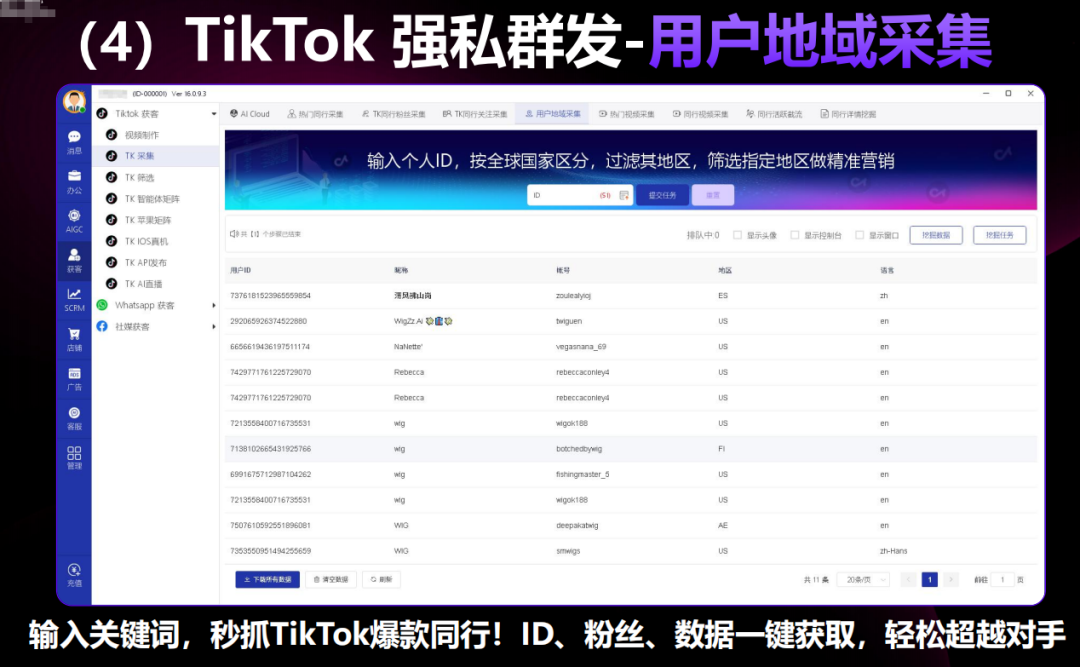
Task: Click account cell botchedbywig
Action: pos(579,449)
